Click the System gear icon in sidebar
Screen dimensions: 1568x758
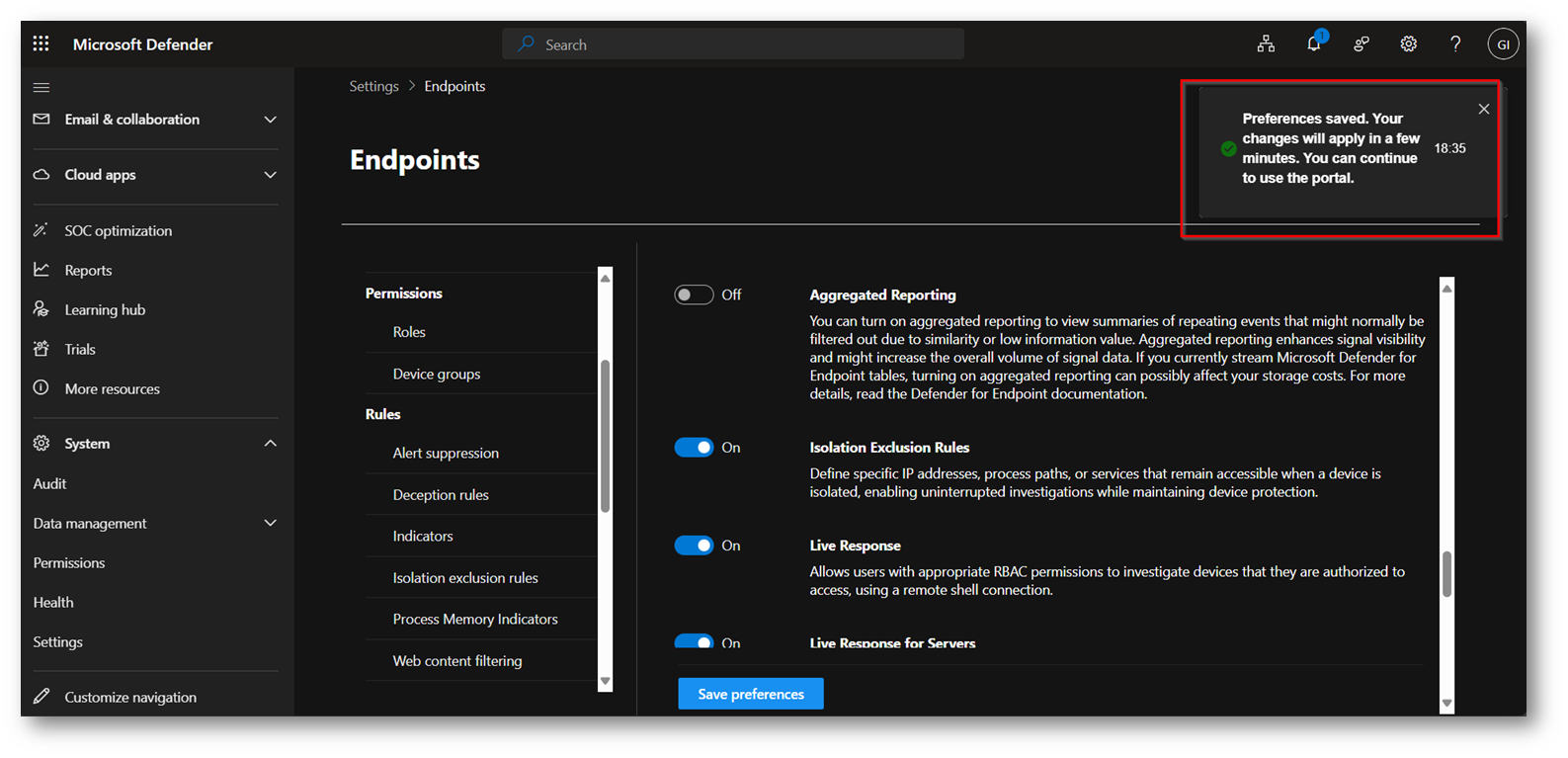(x=41, y=443)
